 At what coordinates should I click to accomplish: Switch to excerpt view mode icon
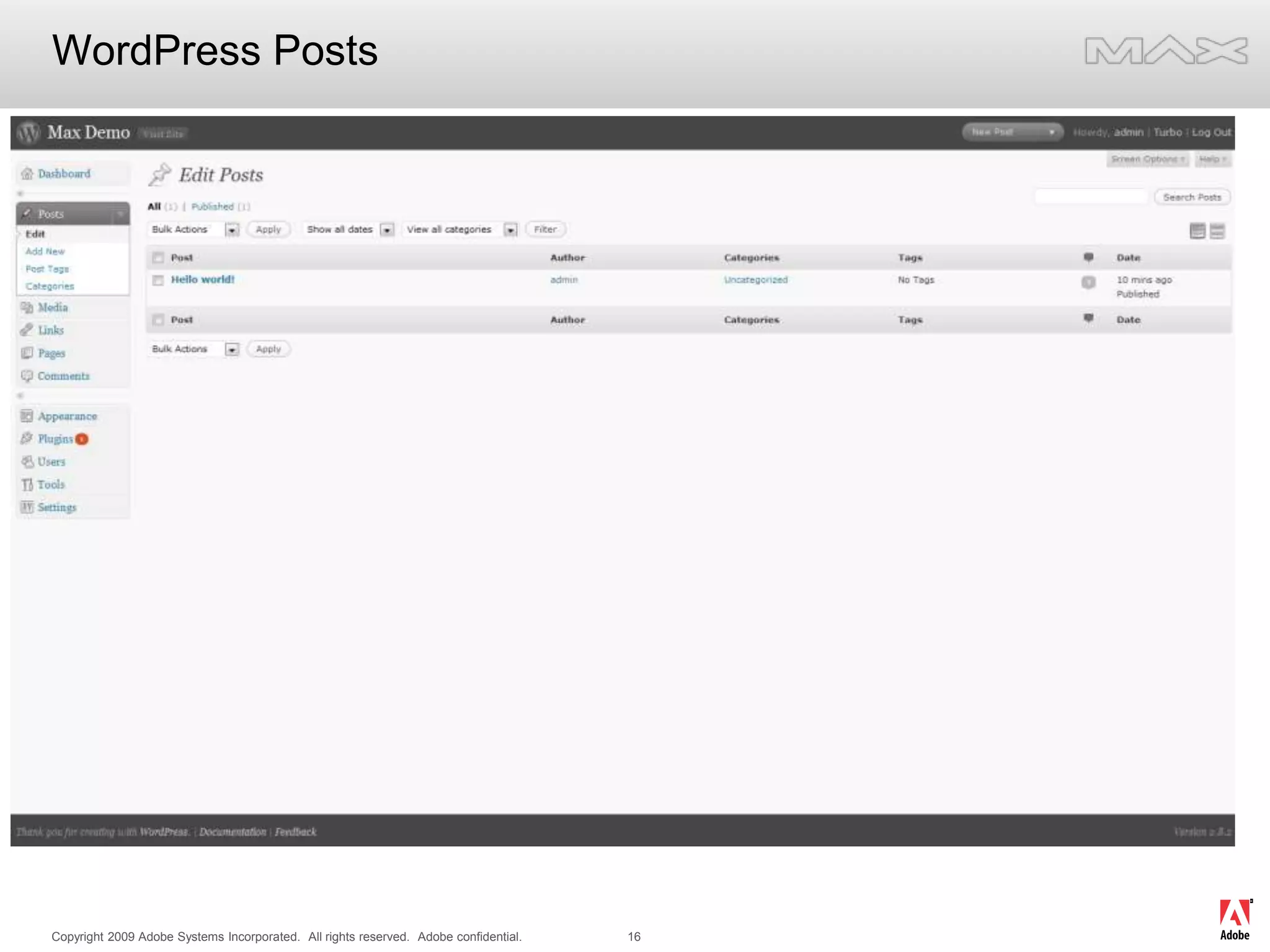coord(1217,231)
